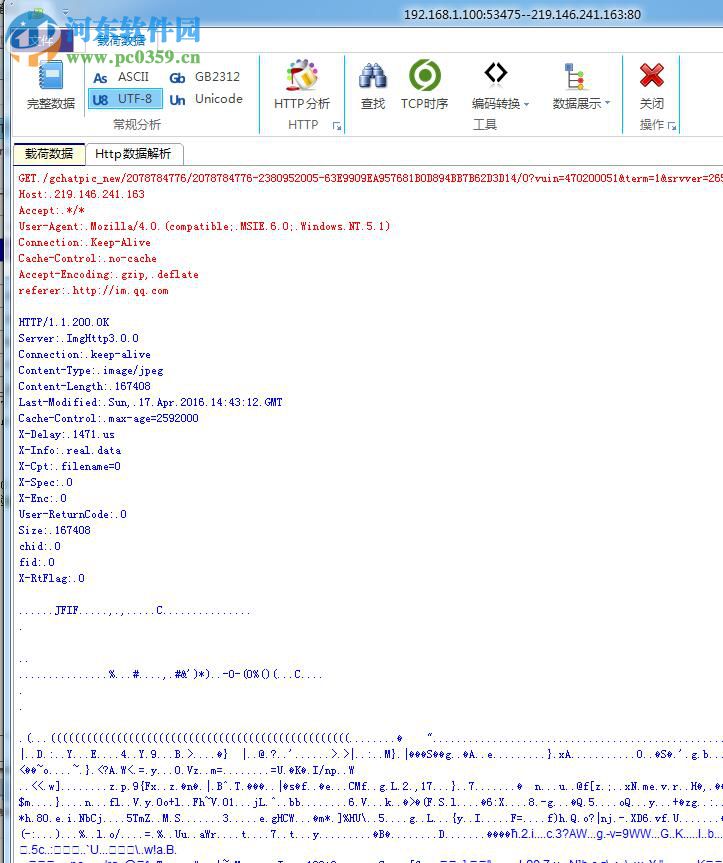Switch encoding to GB2312
Screen dimensions: 723x863
pos(204,77)
